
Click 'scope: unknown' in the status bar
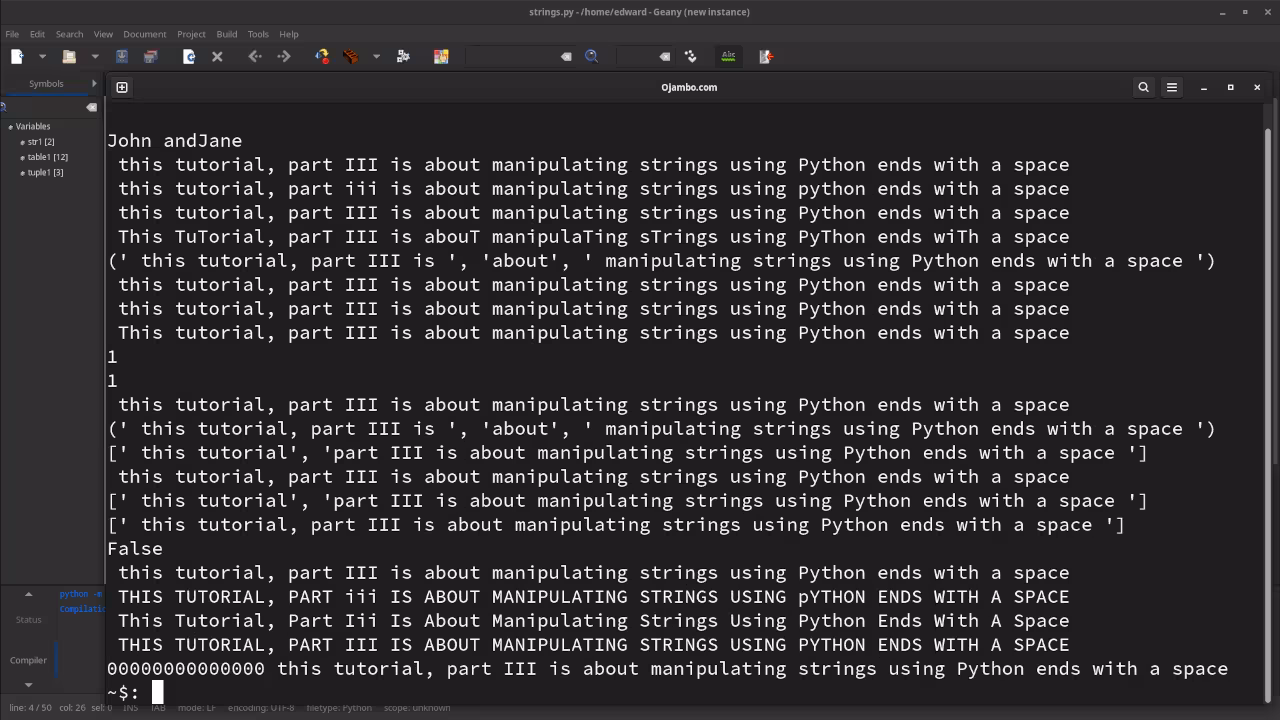417,708
